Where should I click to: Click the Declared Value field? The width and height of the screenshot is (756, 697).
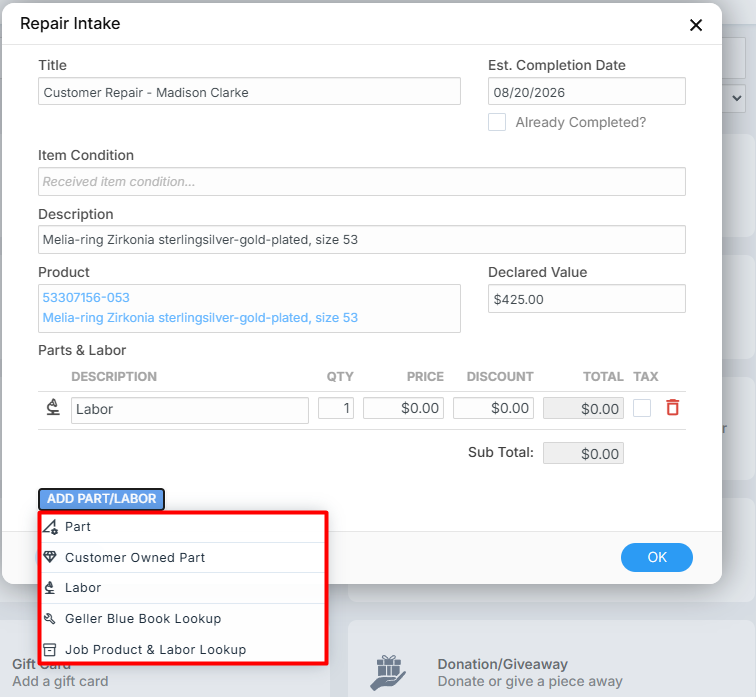click(586, 299)
